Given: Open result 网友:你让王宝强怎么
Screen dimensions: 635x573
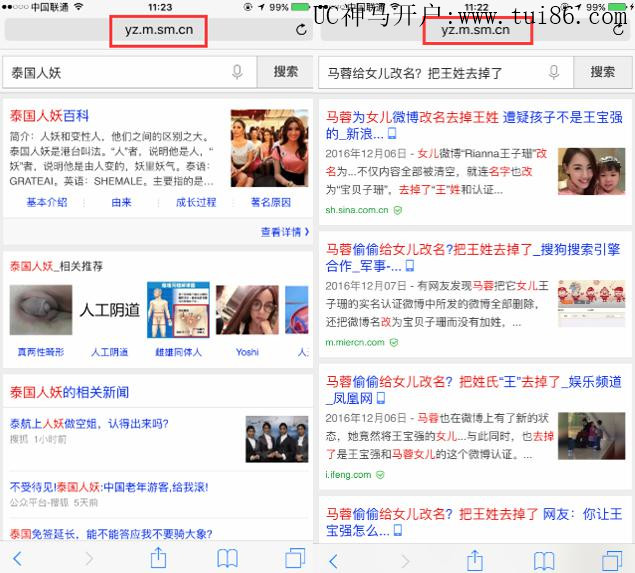Looking at the screenshot, I should tap(474, 522).
